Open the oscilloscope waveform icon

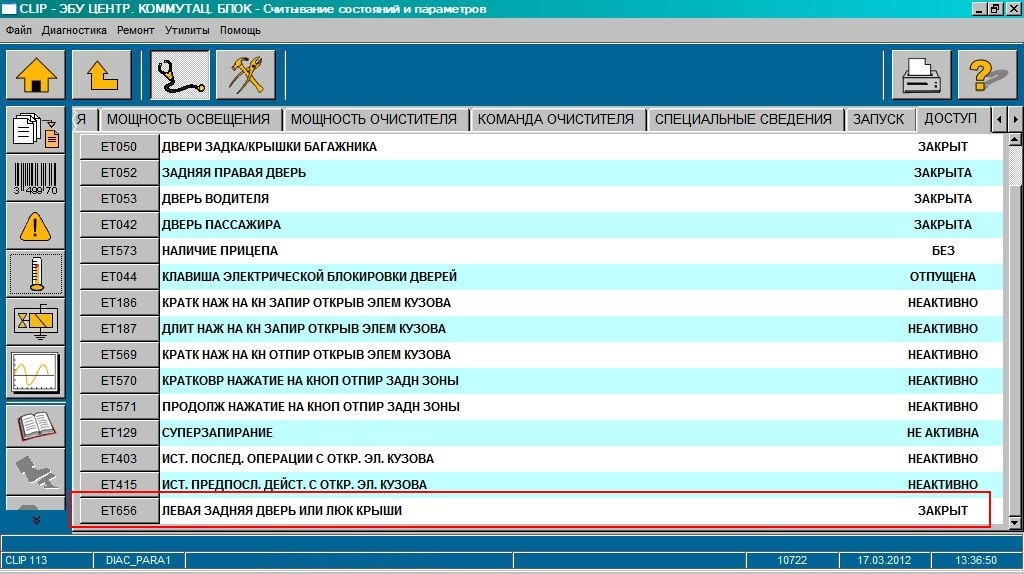pos(35,373)
